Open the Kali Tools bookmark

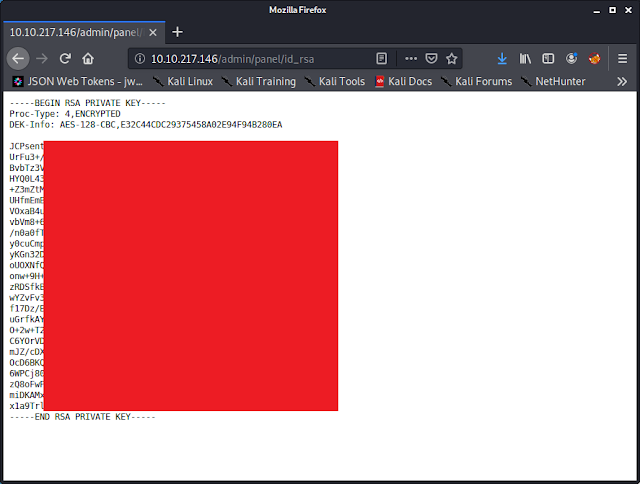click(335, 82)
